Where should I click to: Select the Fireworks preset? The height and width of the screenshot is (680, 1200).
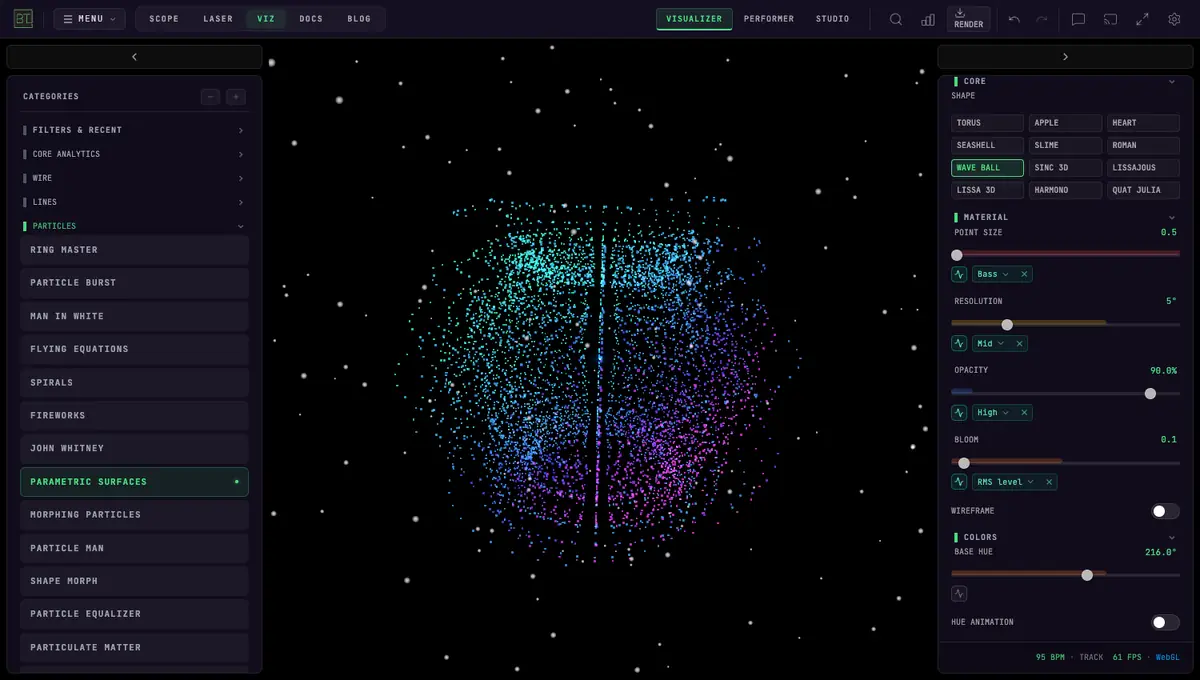click(x=134, y=415)
